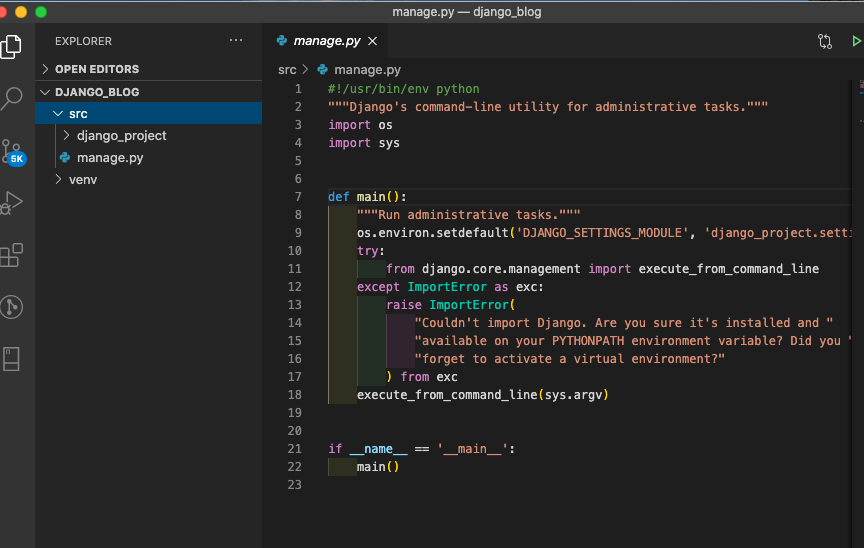Image resolution: width=864 pixels, height=548 pixels.
Task: Collapse the src folder
Action: click(78, 114)
